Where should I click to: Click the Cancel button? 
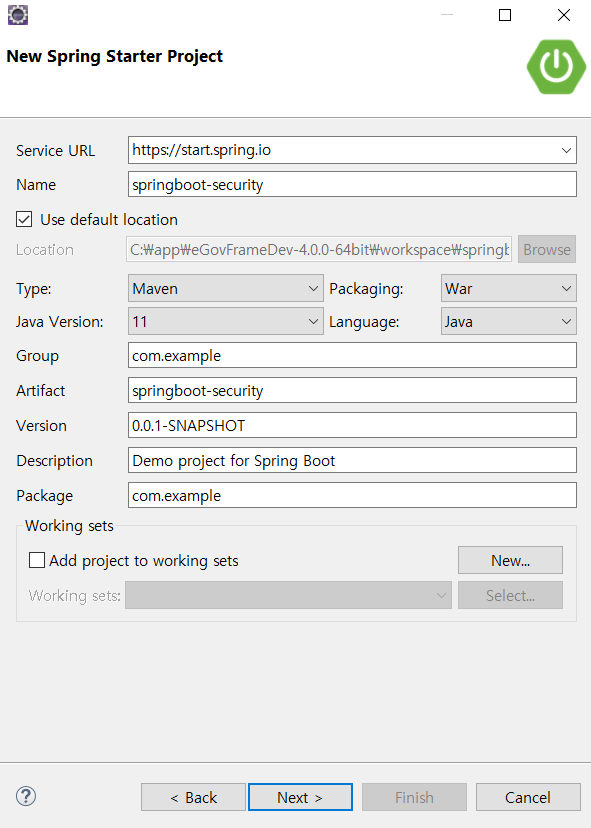click(528, 797)
